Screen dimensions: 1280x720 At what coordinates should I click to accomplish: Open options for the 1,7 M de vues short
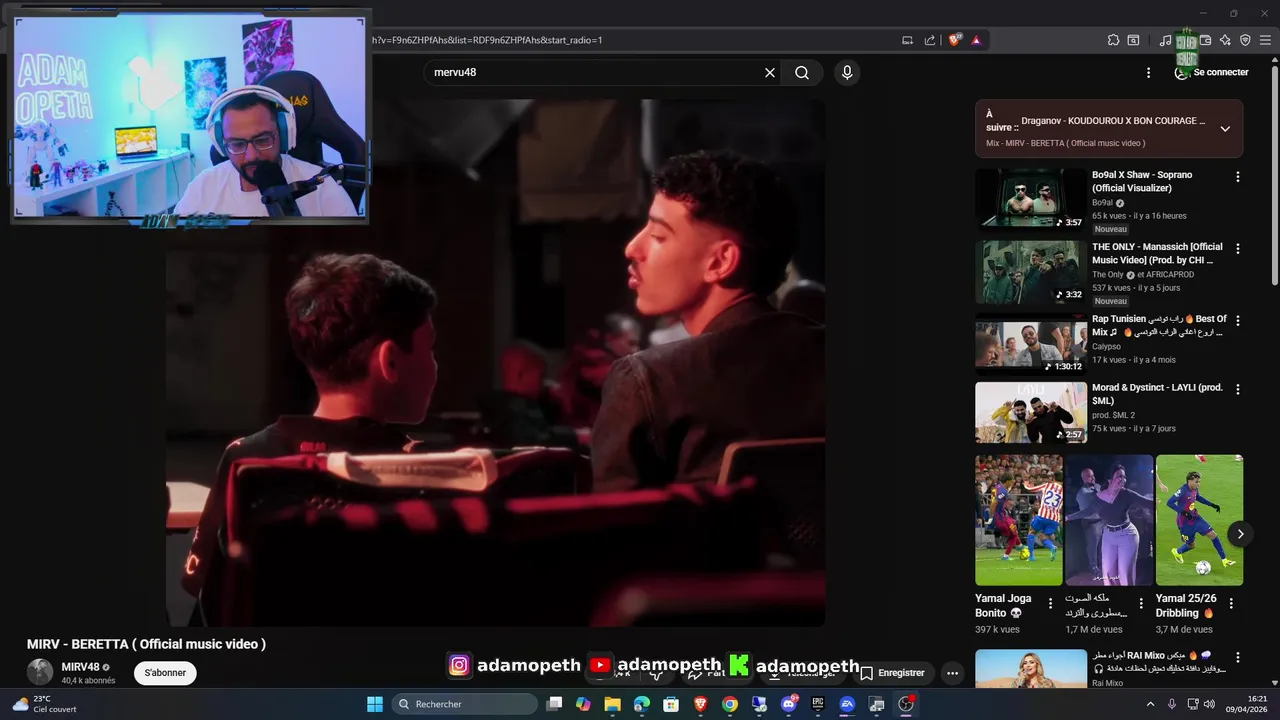point(1141,603)
